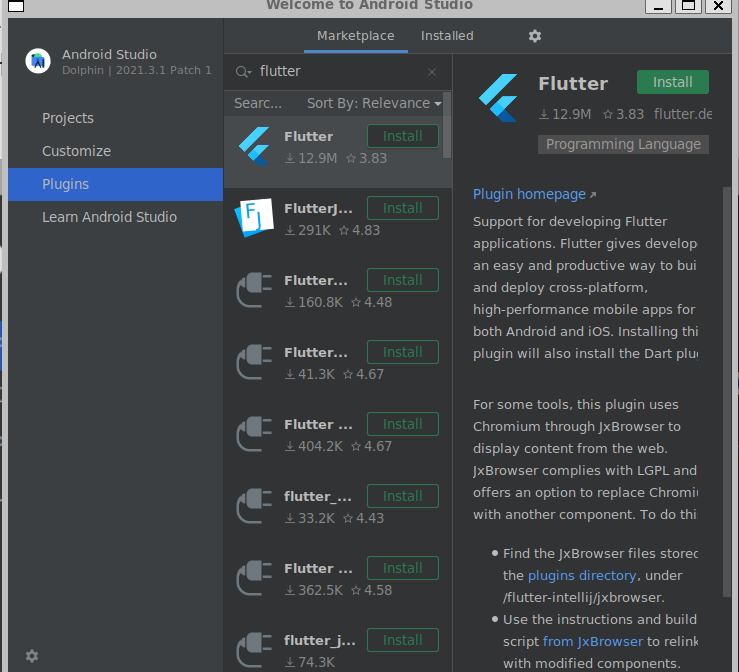Click the Flutter logo in results list
The width and height of the screenshot is (739, 672).
pos(255,146)
